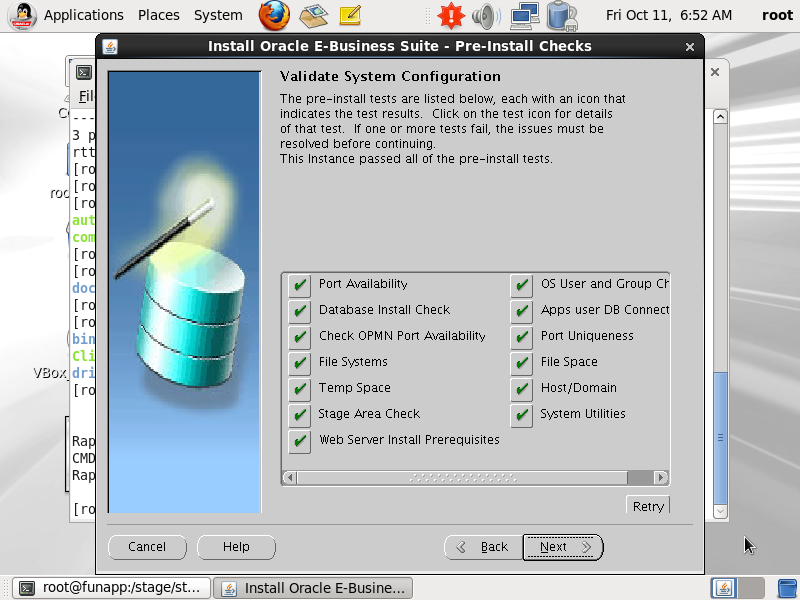
Task: Click the Port Availability test result icon
Action: tap(299, 285)
